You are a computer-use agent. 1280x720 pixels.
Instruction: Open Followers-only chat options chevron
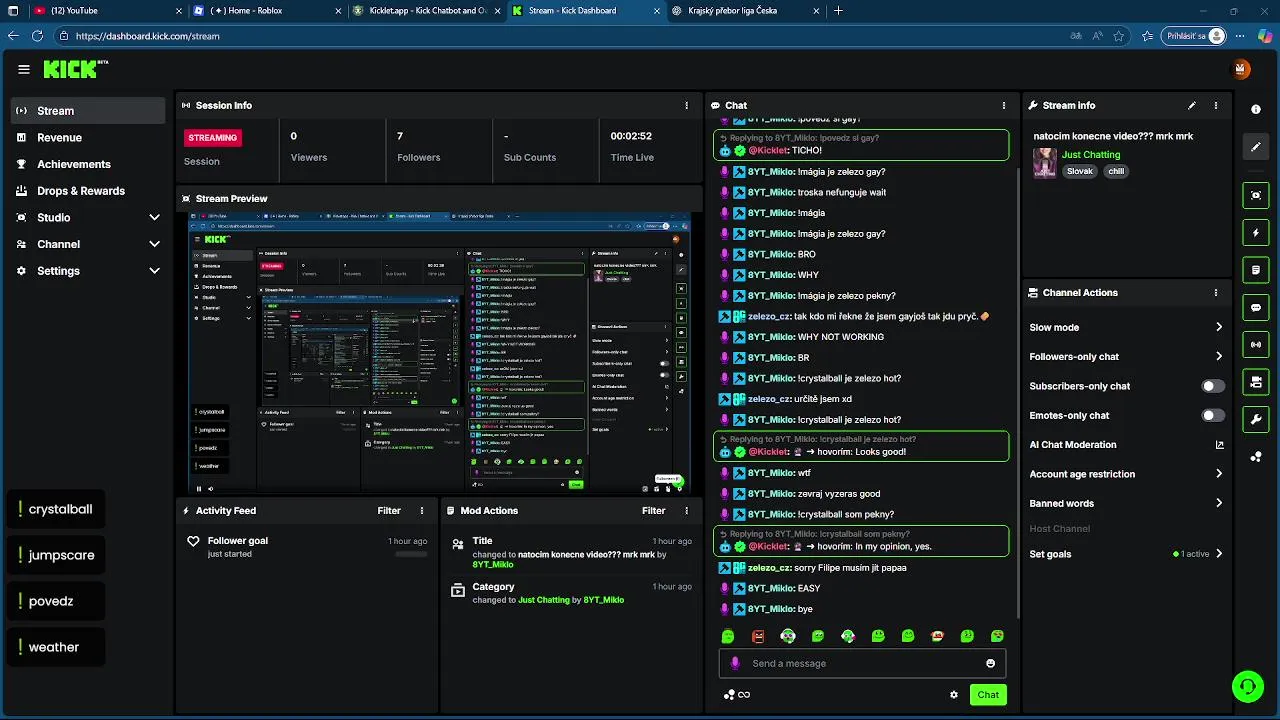coord(1219,356)
